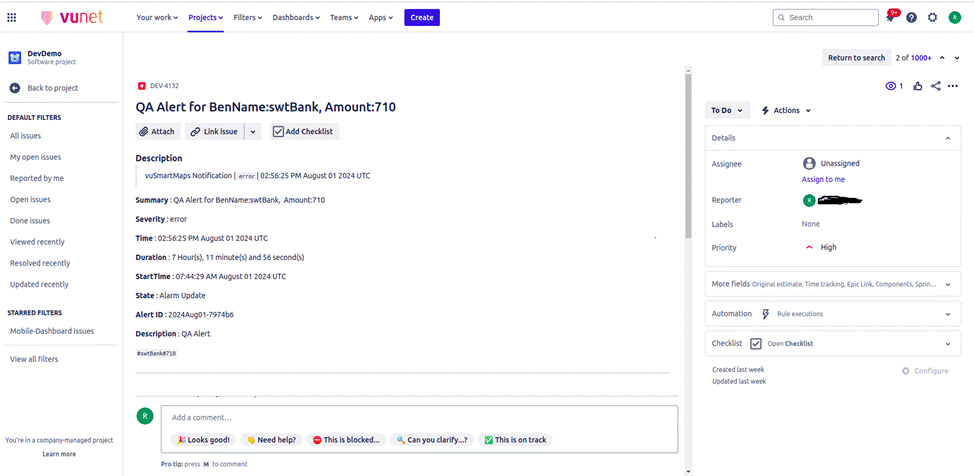Open the notifications bell
The height and width of the screenshot is (476, 974).
pos(890,17)
